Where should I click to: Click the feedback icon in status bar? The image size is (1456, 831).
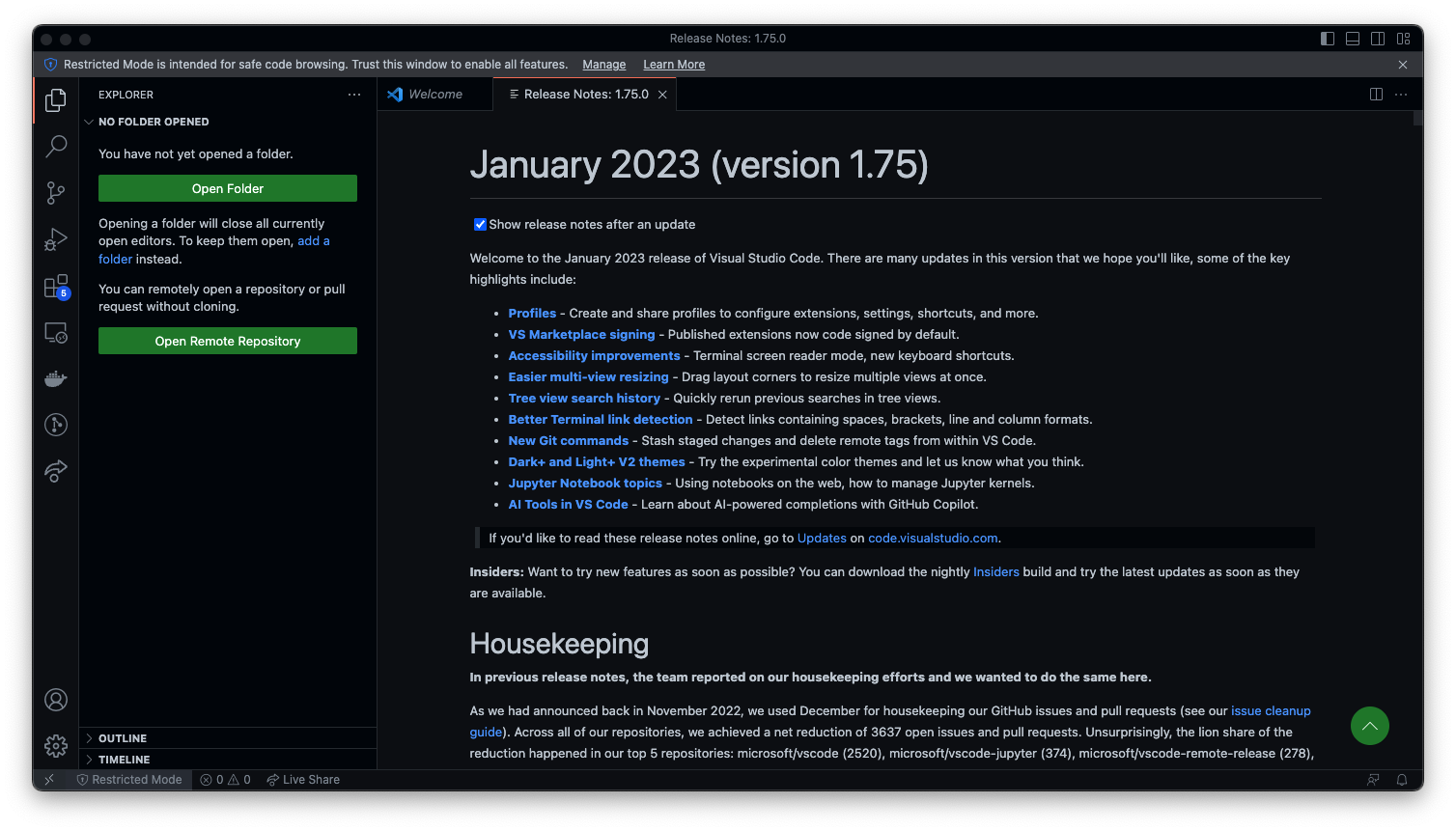pyautogui.click(x=1373, y=780)
